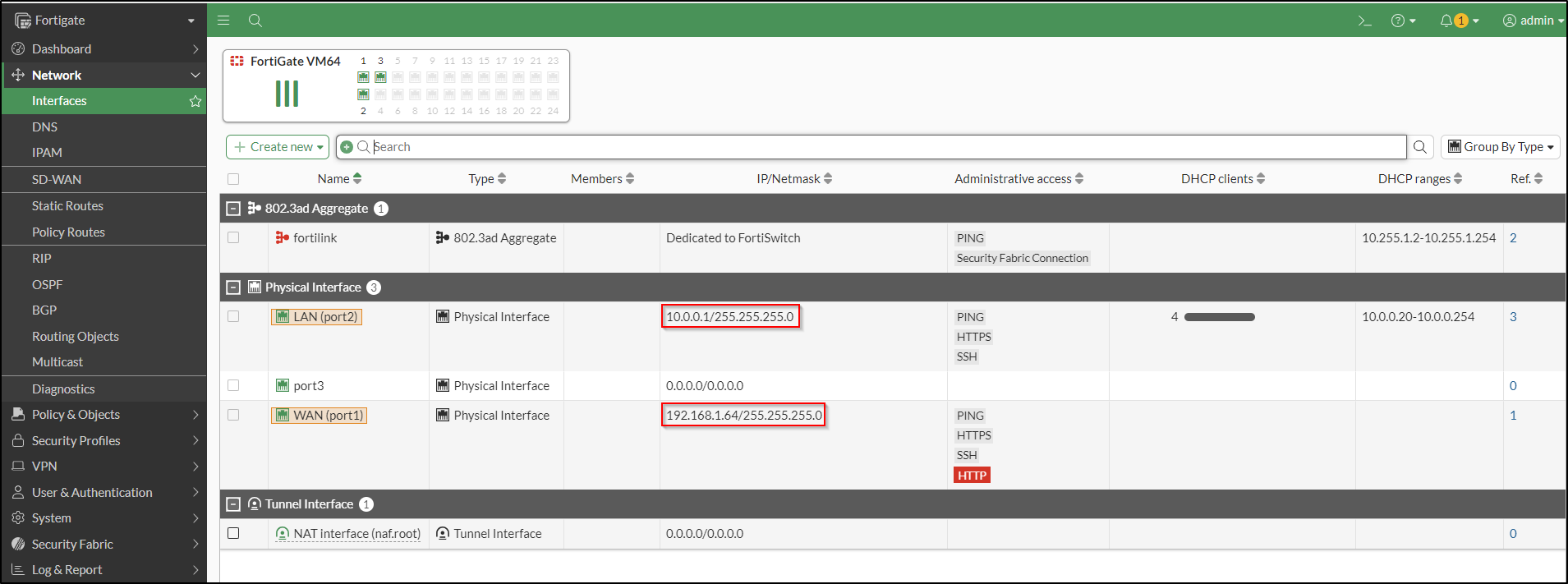Click port 1 icon in the FortiGate faceplate
This screenshot has width=1568, height=584.
(363, 77)
